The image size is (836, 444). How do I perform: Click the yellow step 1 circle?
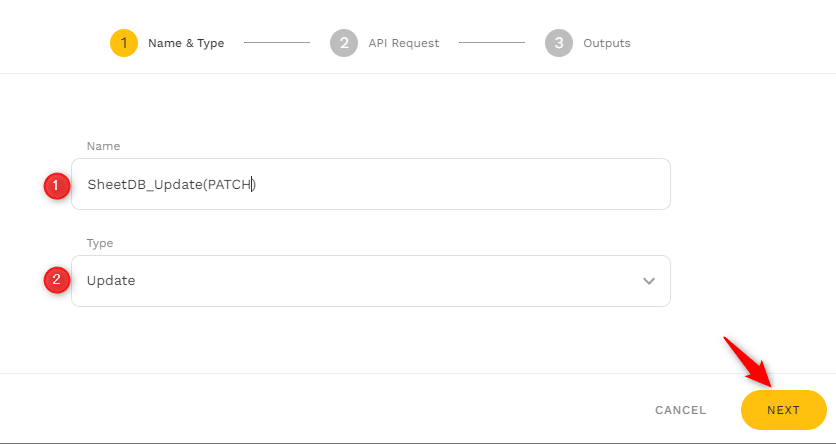[x=124, y=43]
